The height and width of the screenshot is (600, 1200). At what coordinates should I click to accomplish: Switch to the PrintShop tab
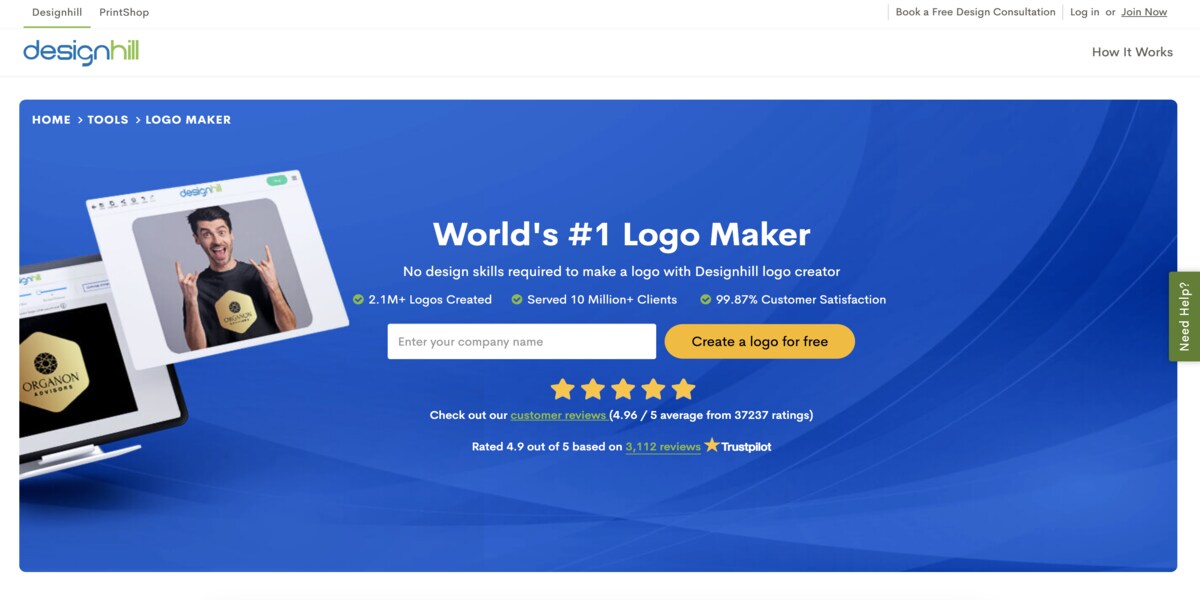point(124,12)
